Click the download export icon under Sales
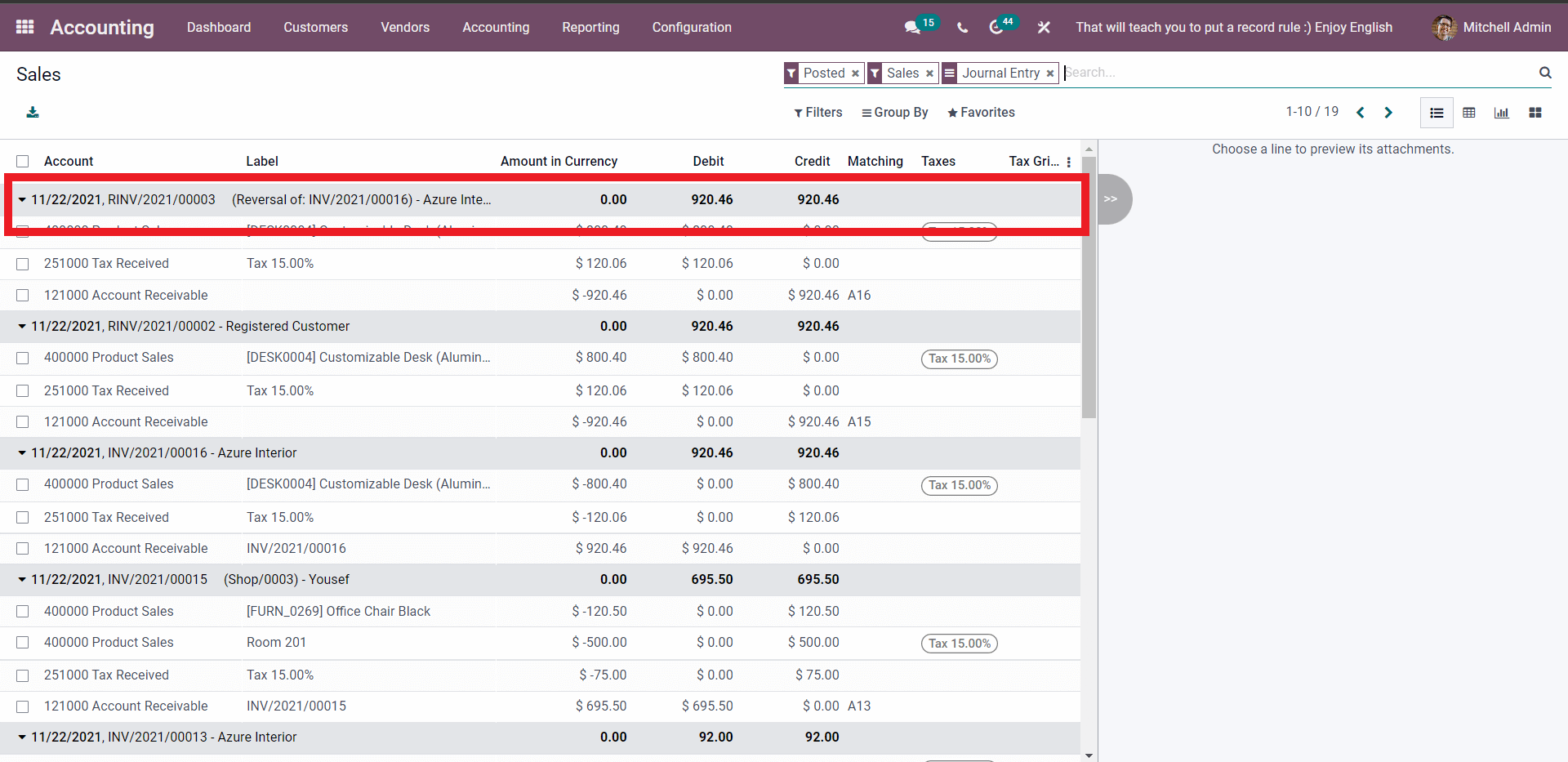 coord(33,113)
